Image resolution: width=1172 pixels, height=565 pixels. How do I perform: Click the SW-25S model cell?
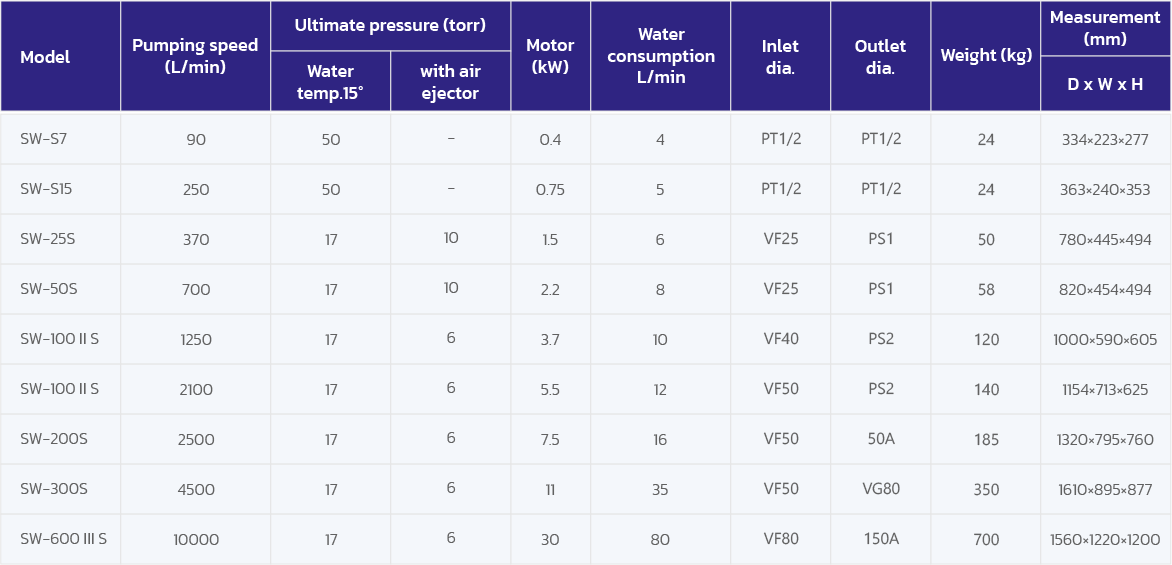click(x=49, y=239)
